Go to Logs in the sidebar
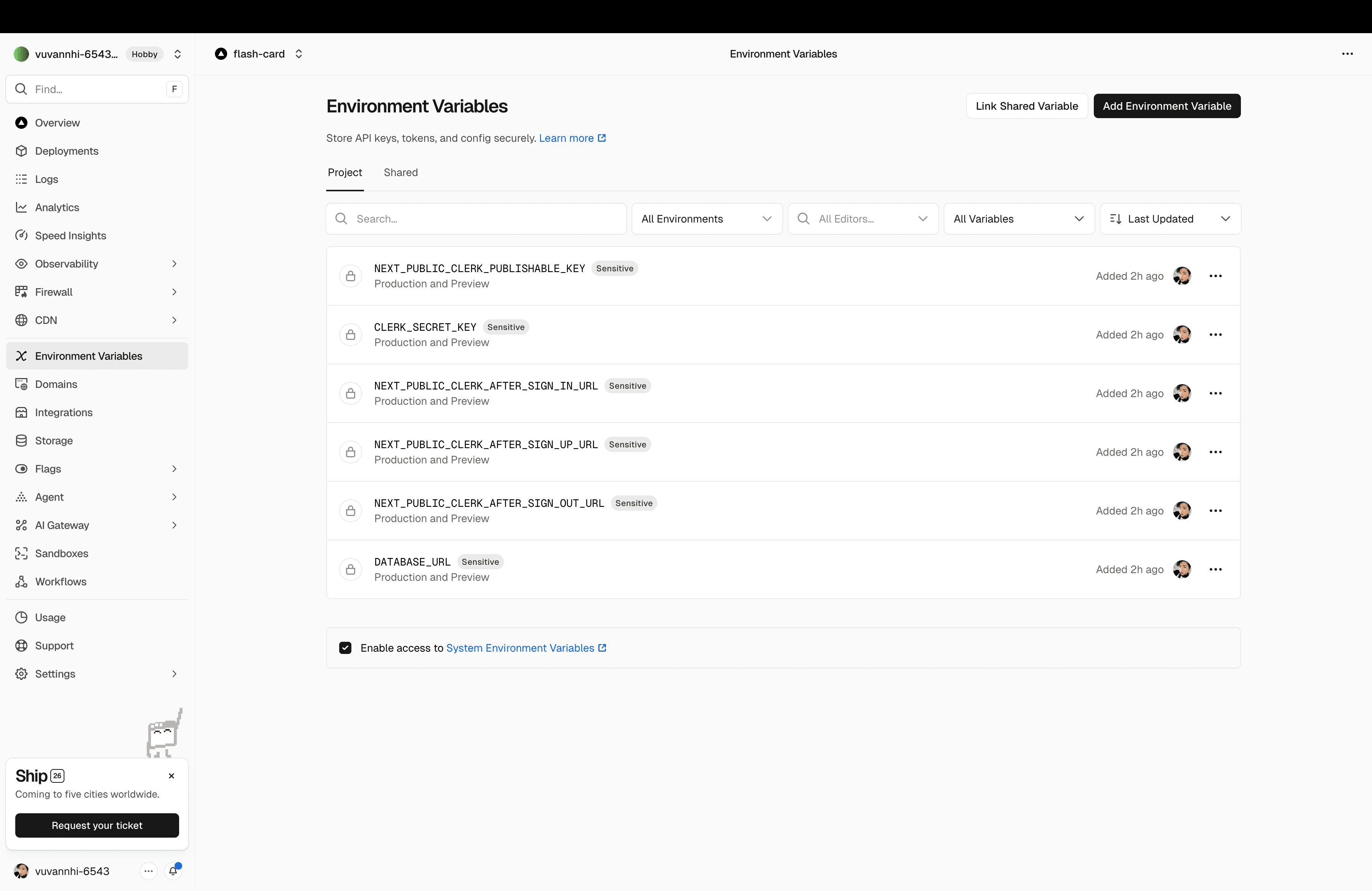1372x891 pixels. [97, 179]
